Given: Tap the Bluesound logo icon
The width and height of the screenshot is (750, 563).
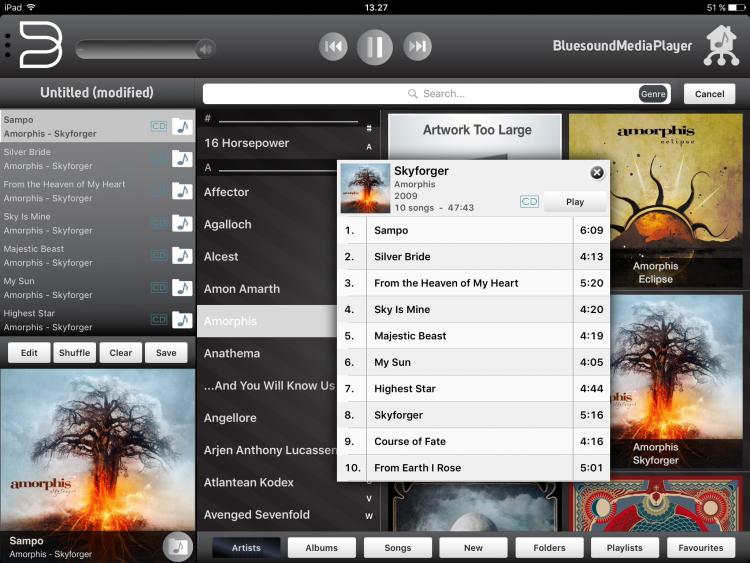Looking at the screenshot, I should (41, 45).
